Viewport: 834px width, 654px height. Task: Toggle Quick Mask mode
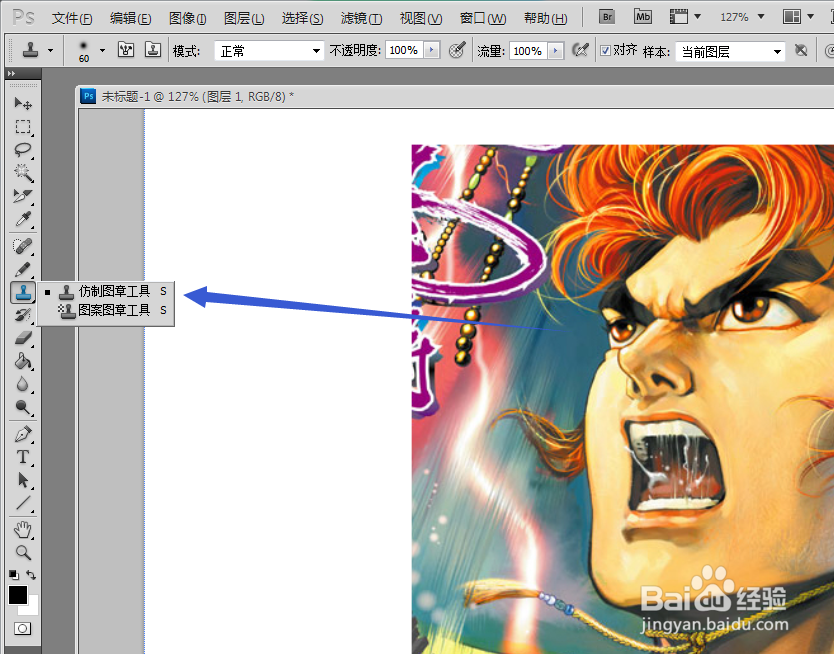(x=22, y=628)
